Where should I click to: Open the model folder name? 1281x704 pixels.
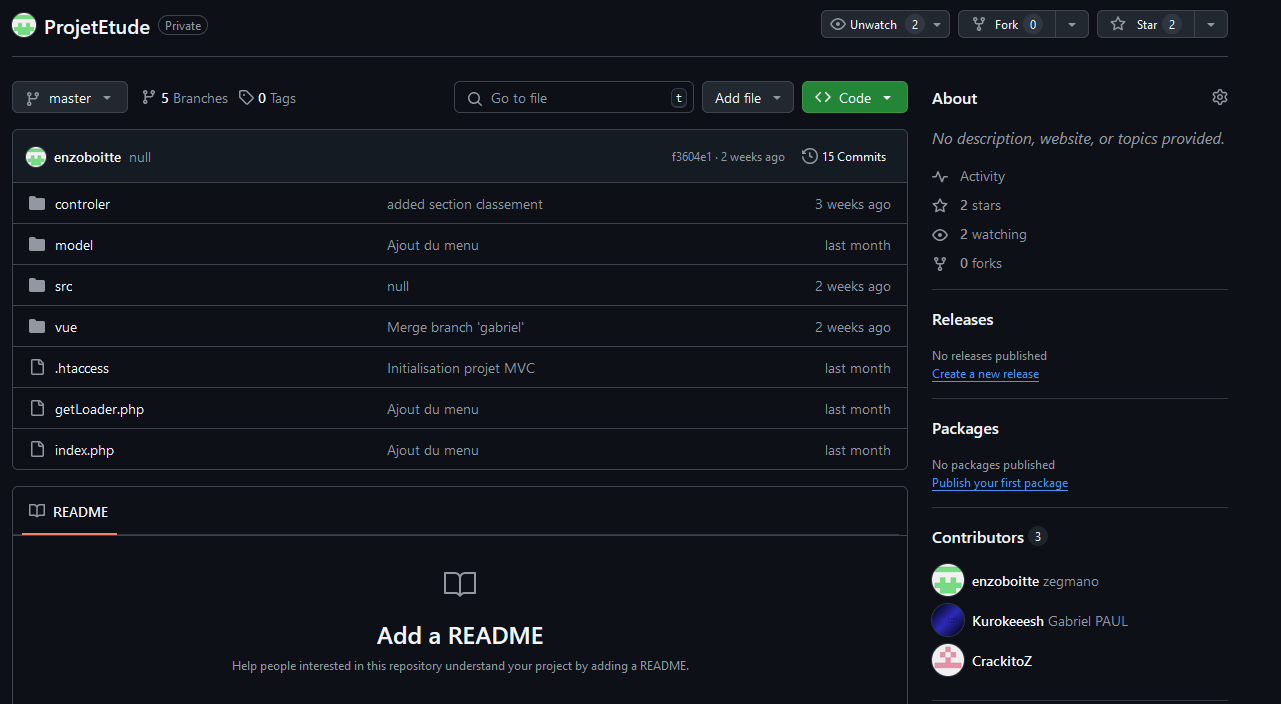pos(74,245)
